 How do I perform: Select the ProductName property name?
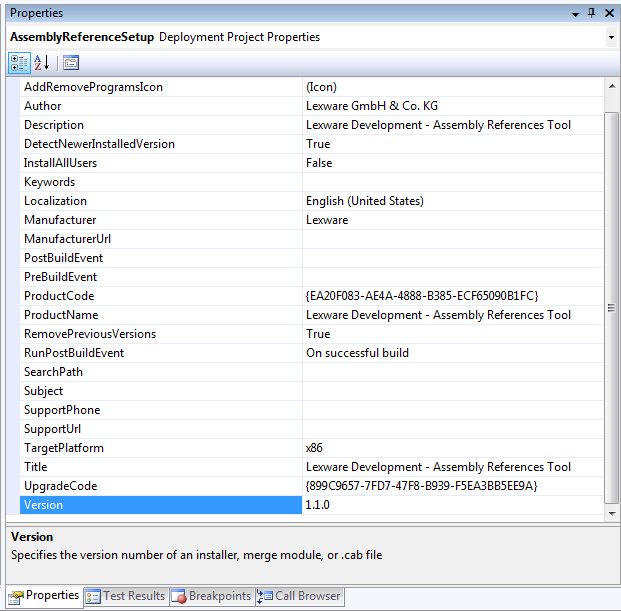pyautogui.click(x=161, y=315)
